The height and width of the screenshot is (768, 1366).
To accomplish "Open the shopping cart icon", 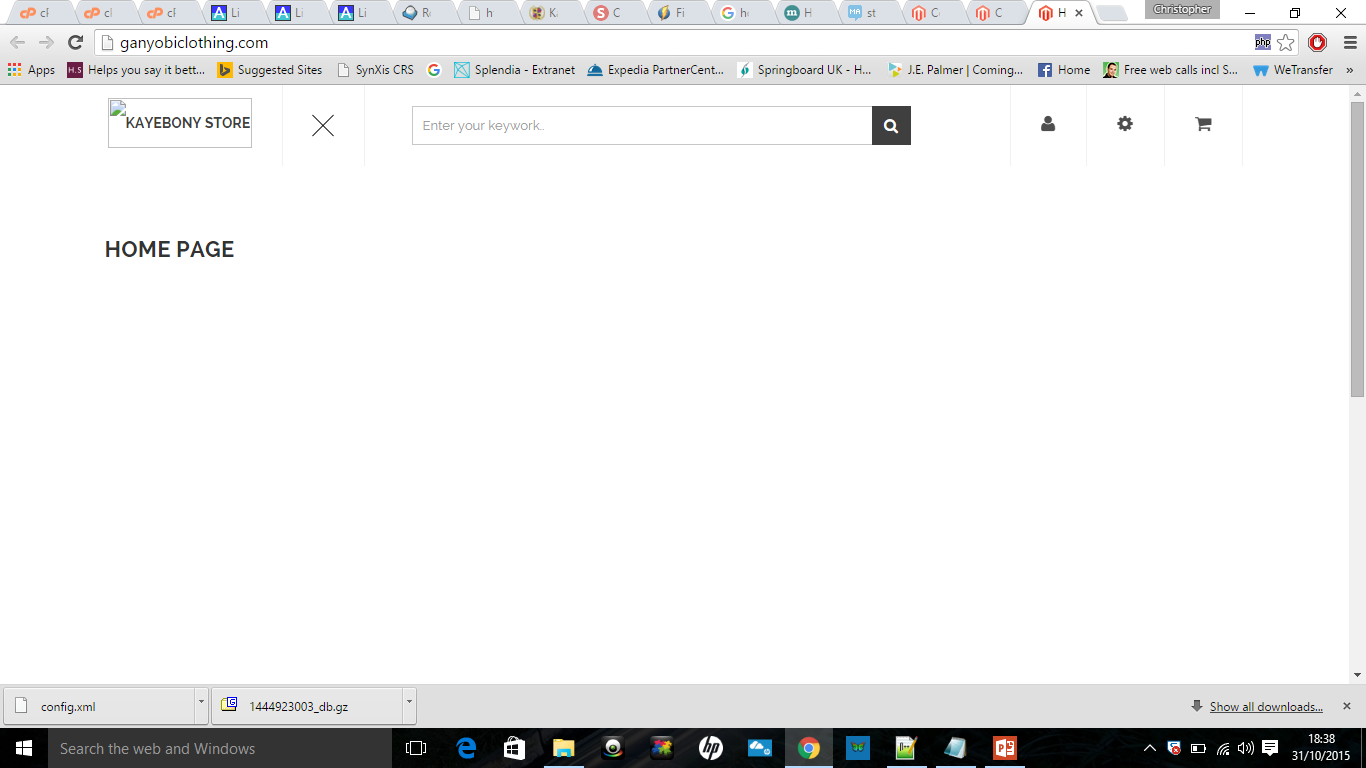I will [x=1203, y=124].
